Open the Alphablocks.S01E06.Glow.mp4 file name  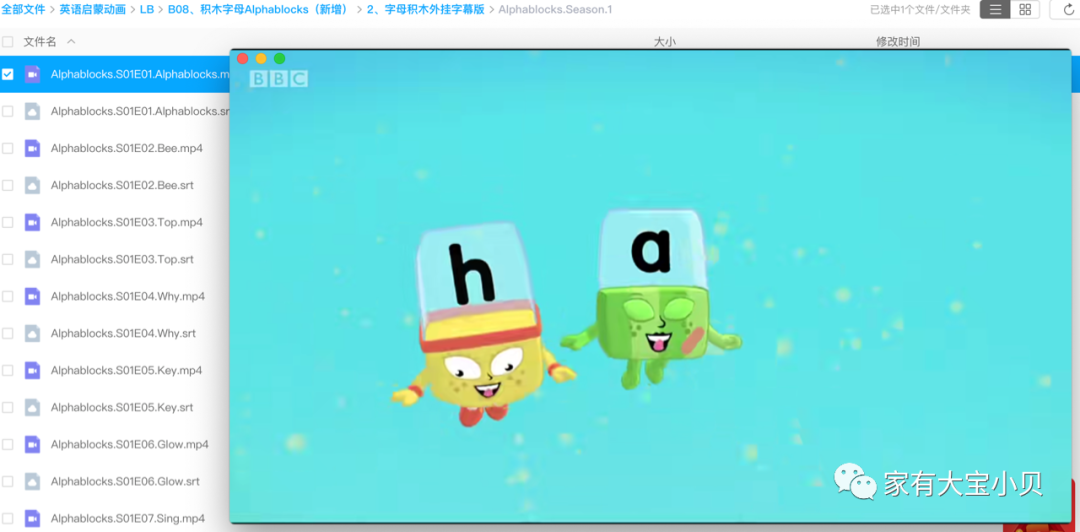pos(129,444)
